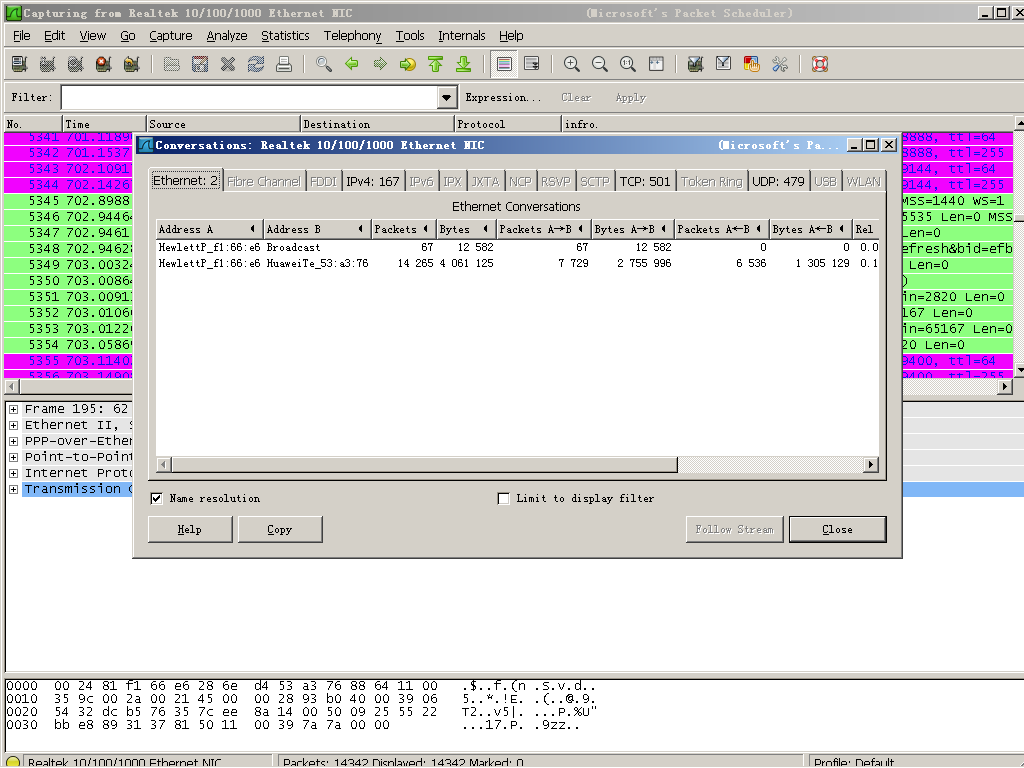Open the Internals menu
The width and height of the screenshot is (1024, 768).
coord(462,36)
